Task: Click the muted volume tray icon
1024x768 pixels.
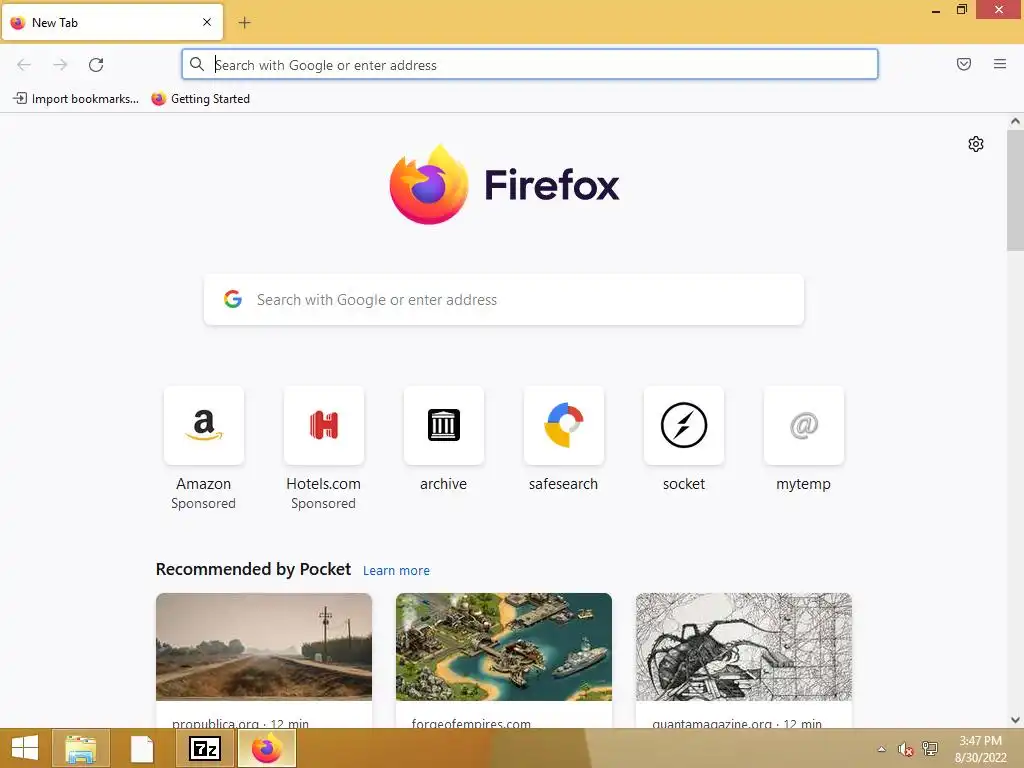Action: [x=905, y=749]
